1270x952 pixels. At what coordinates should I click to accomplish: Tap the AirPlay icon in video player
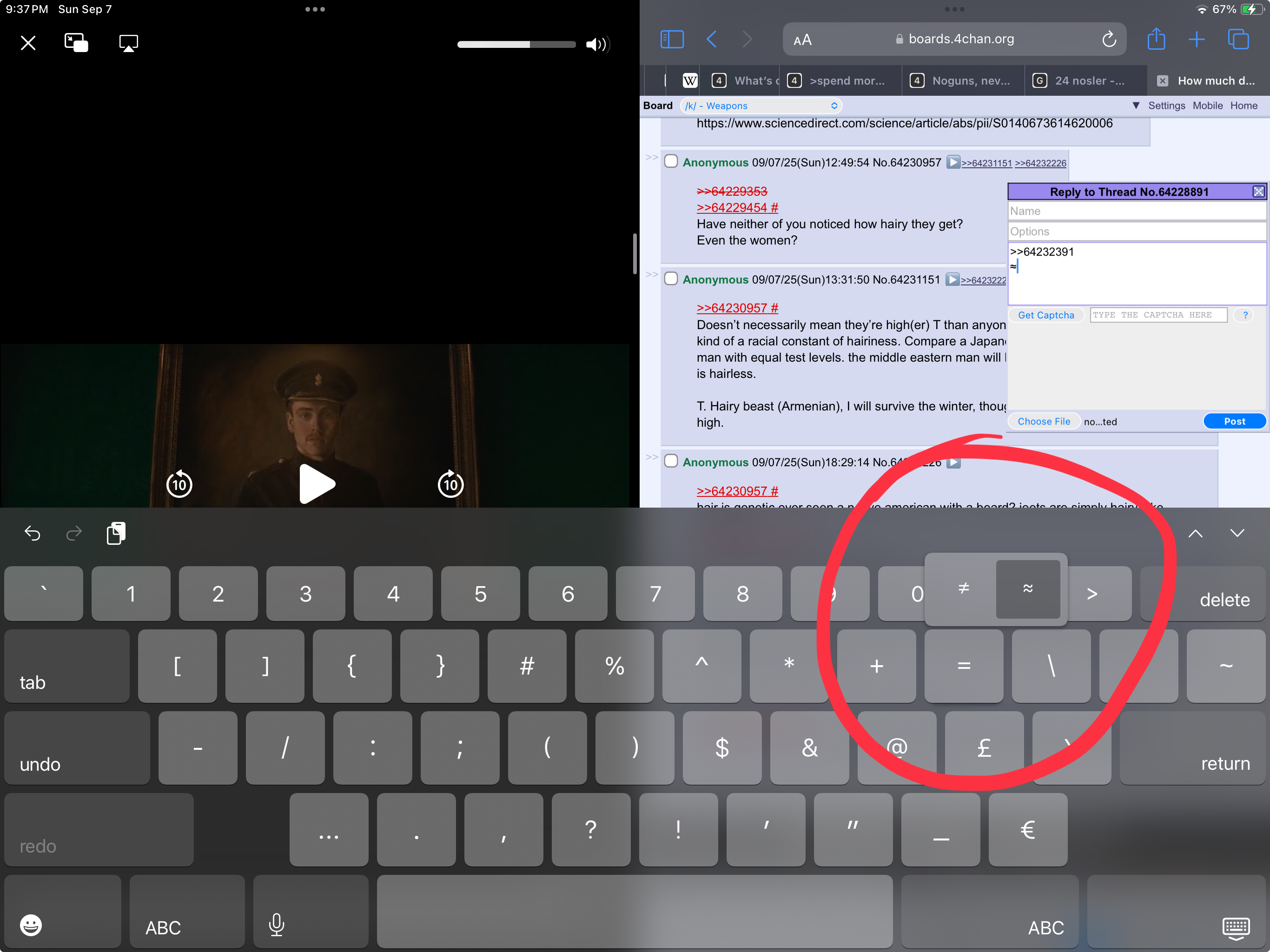(128, 43)
